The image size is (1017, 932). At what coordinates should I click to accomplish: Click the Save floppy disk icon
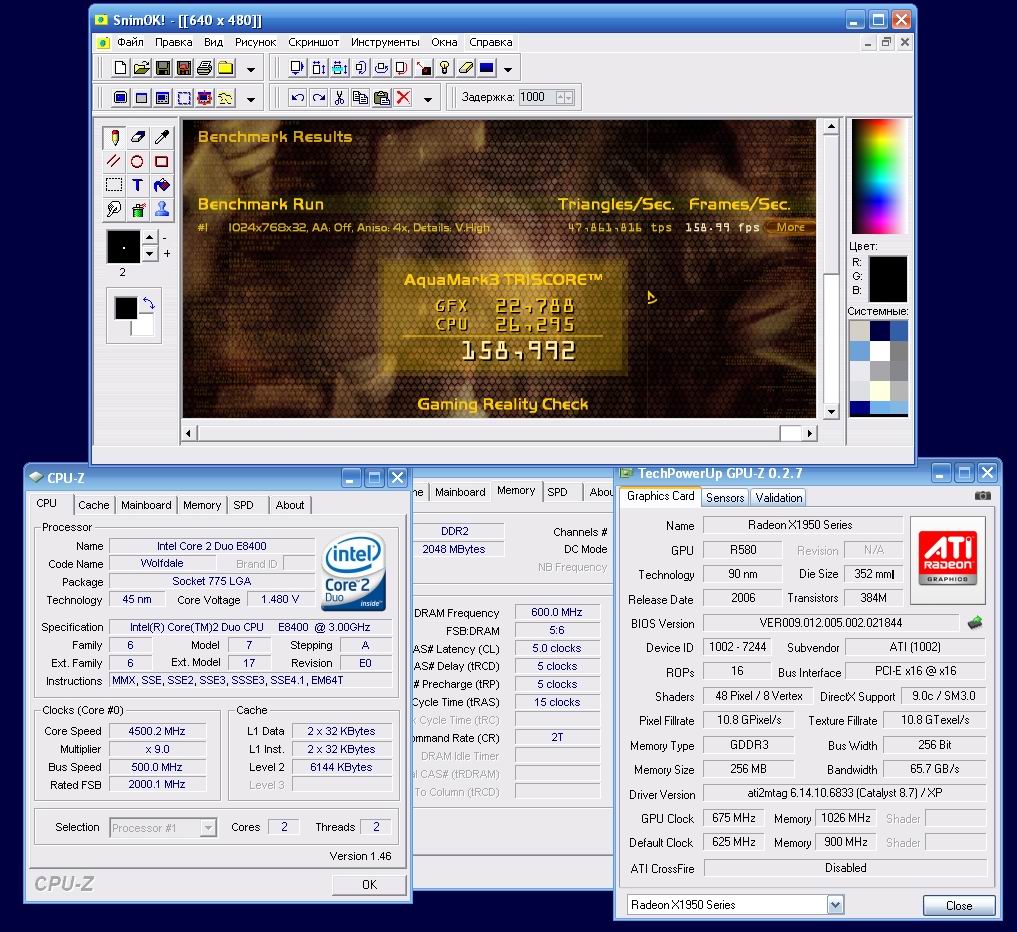point(163,67)
